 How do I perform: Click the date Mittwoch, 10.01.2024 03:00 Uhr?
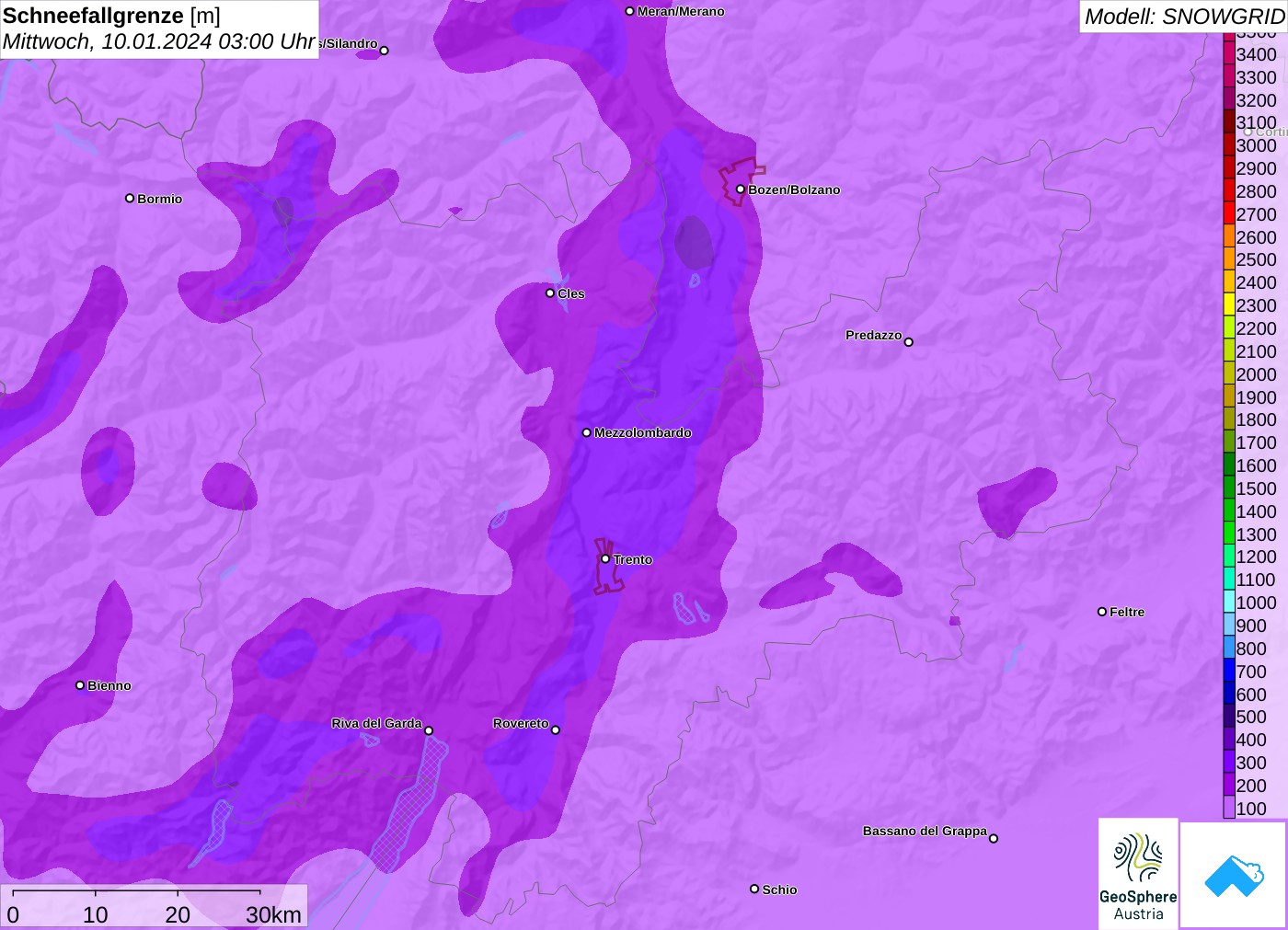[x=159, y=41]
